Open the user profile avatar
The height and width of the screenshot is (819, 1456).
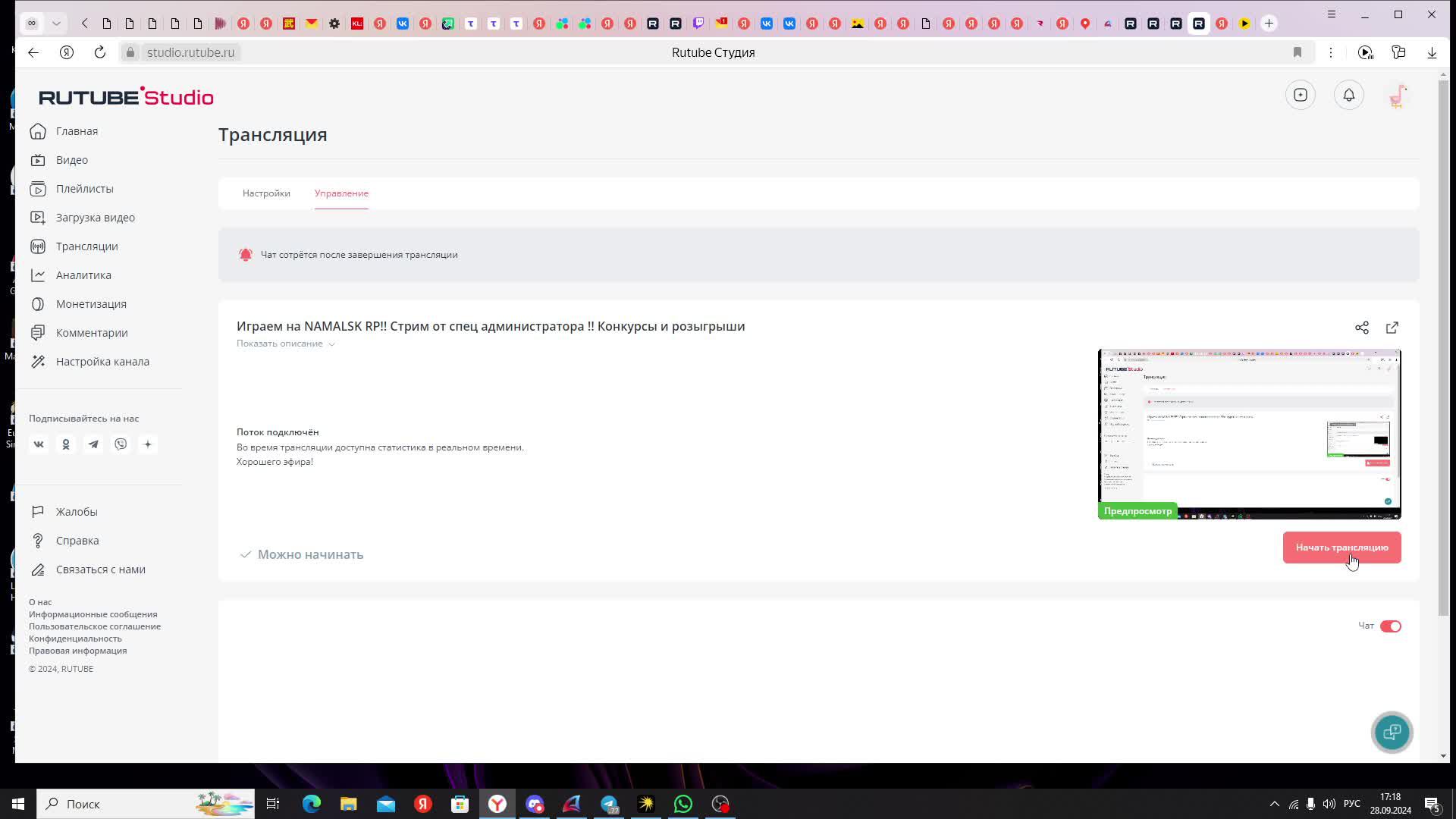click(1398, 96)
